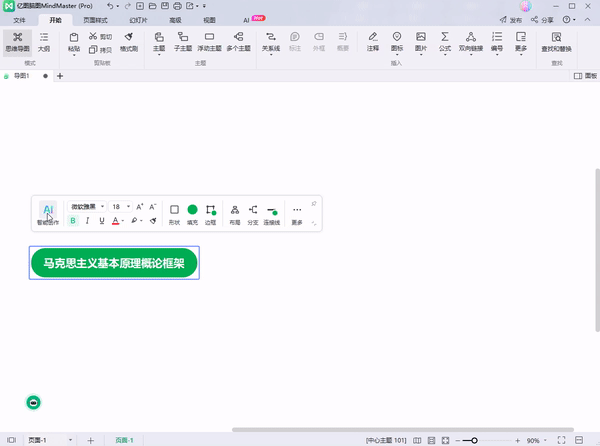600x446 pixels.
Task: Add a Relationship line
Action: click(x=271, y=42)
